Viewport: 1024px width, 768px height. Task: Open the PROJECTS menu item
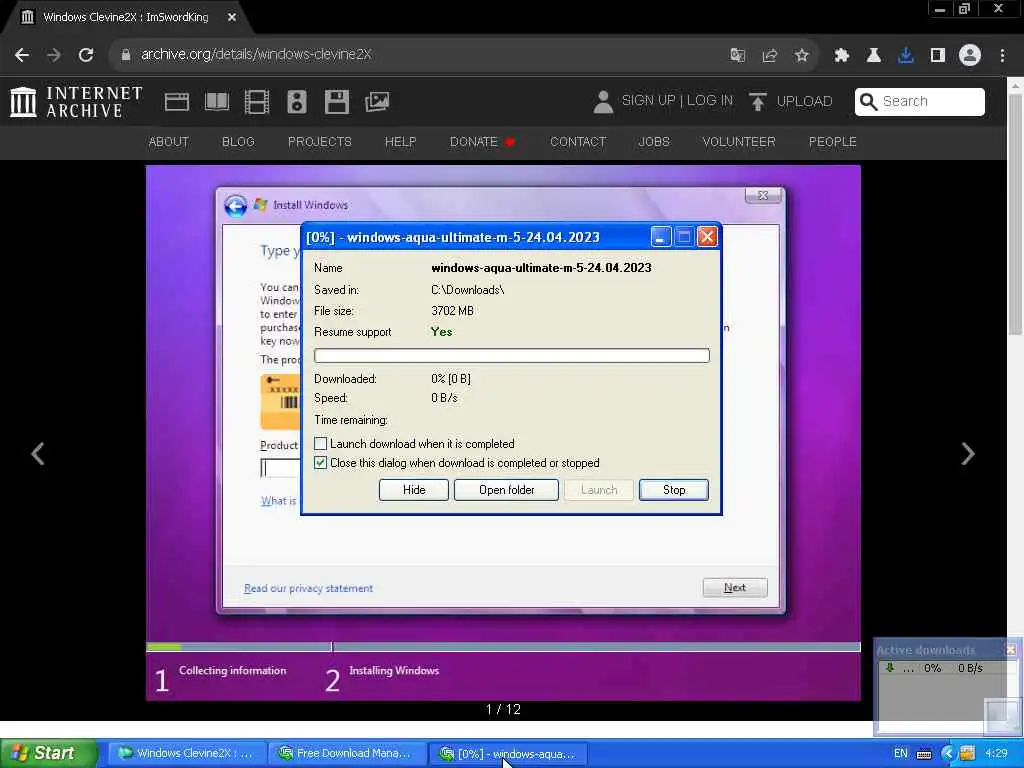tap(320, 142)
